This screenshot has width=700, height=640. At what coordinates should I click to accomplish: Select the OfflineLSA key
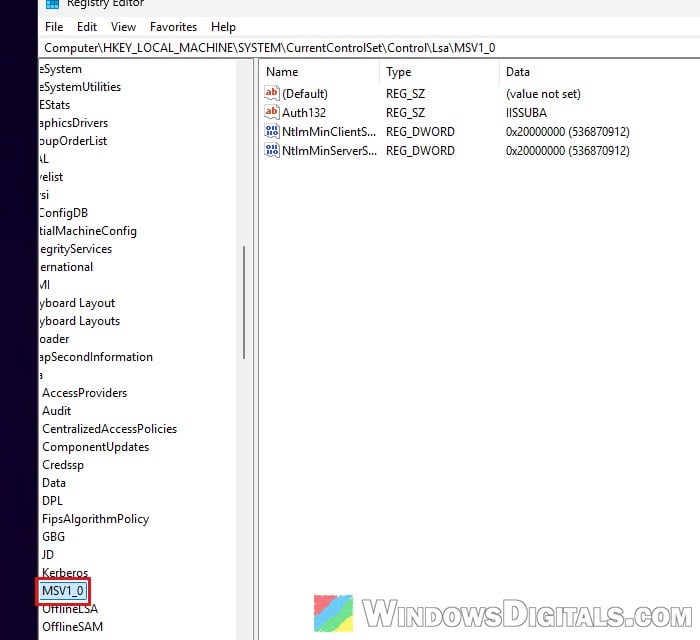70,609
